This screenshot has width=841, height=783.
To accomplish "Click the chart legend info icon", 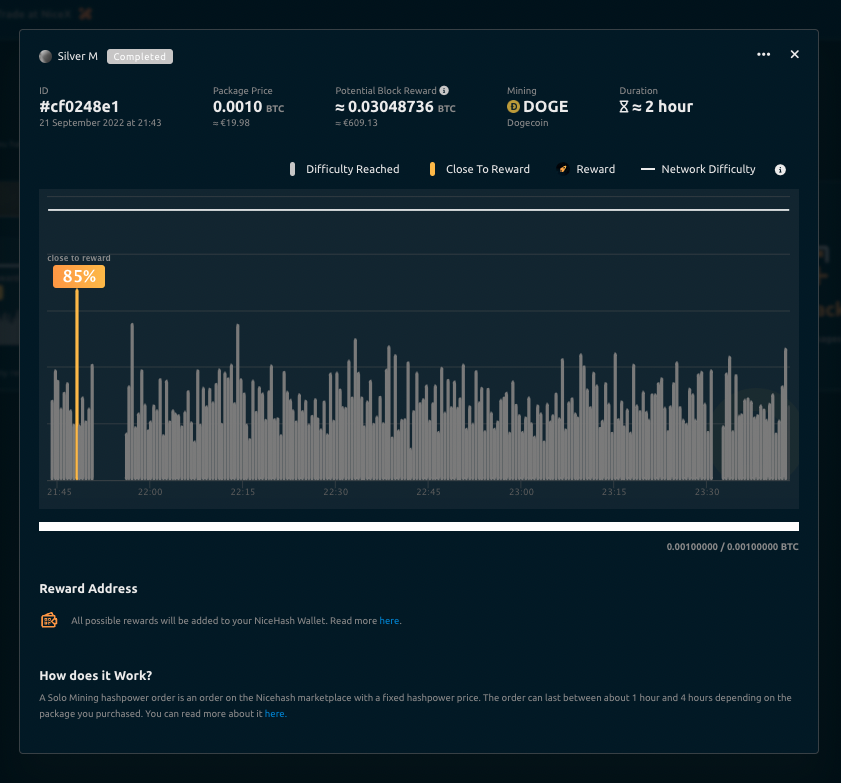I will point(780,170).
